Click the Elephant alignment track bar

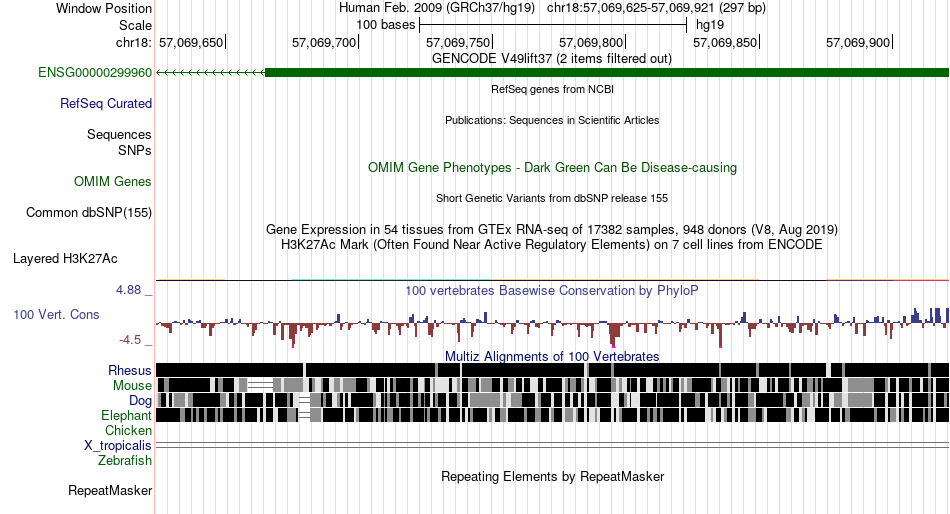pos(552,415)
